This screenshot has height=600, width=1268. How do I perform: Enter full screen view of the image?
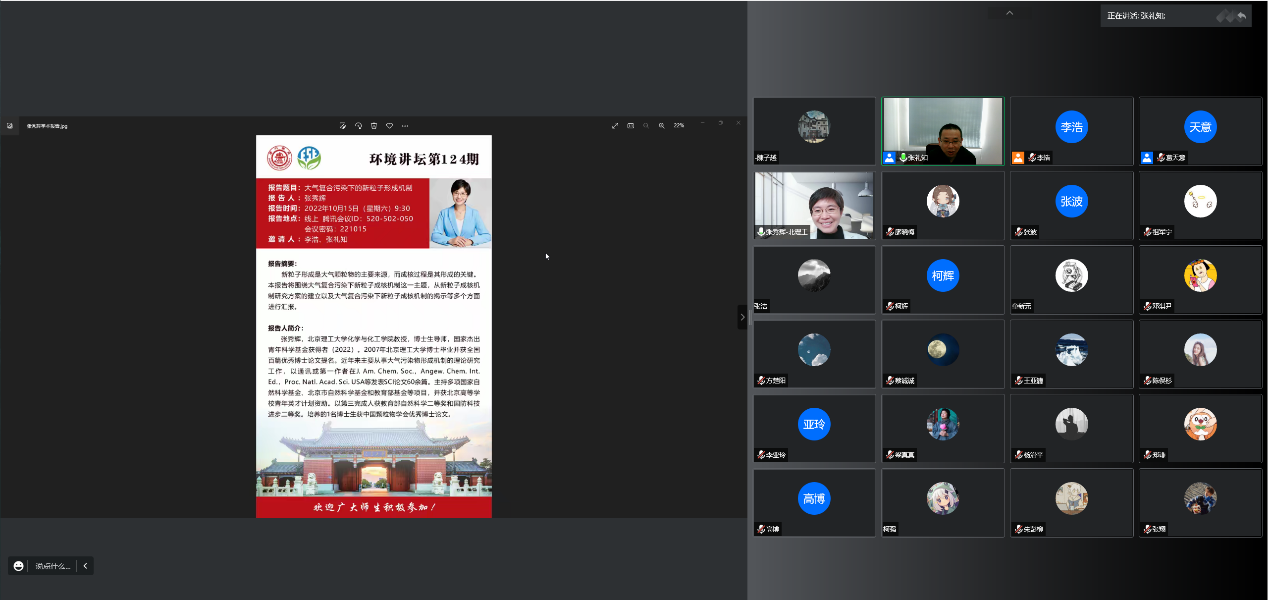pyautogui.click(x=615, y=125)
